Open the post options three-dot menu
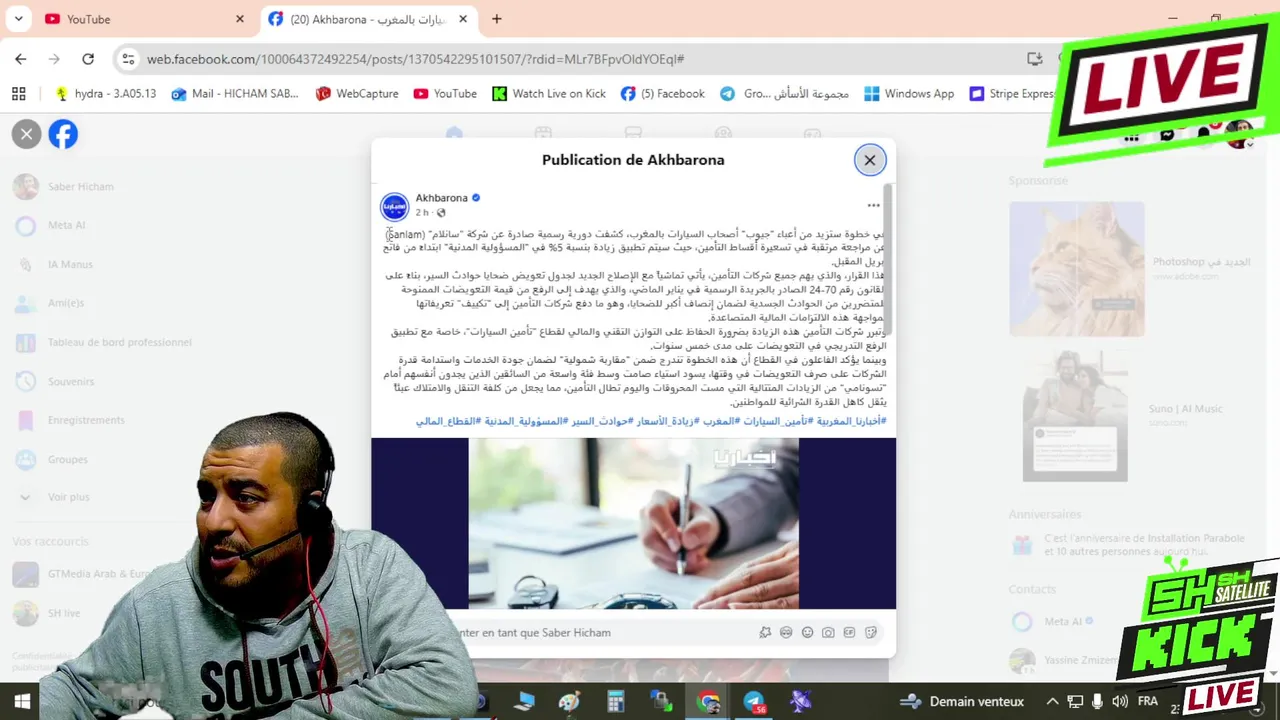 (874, 205)
